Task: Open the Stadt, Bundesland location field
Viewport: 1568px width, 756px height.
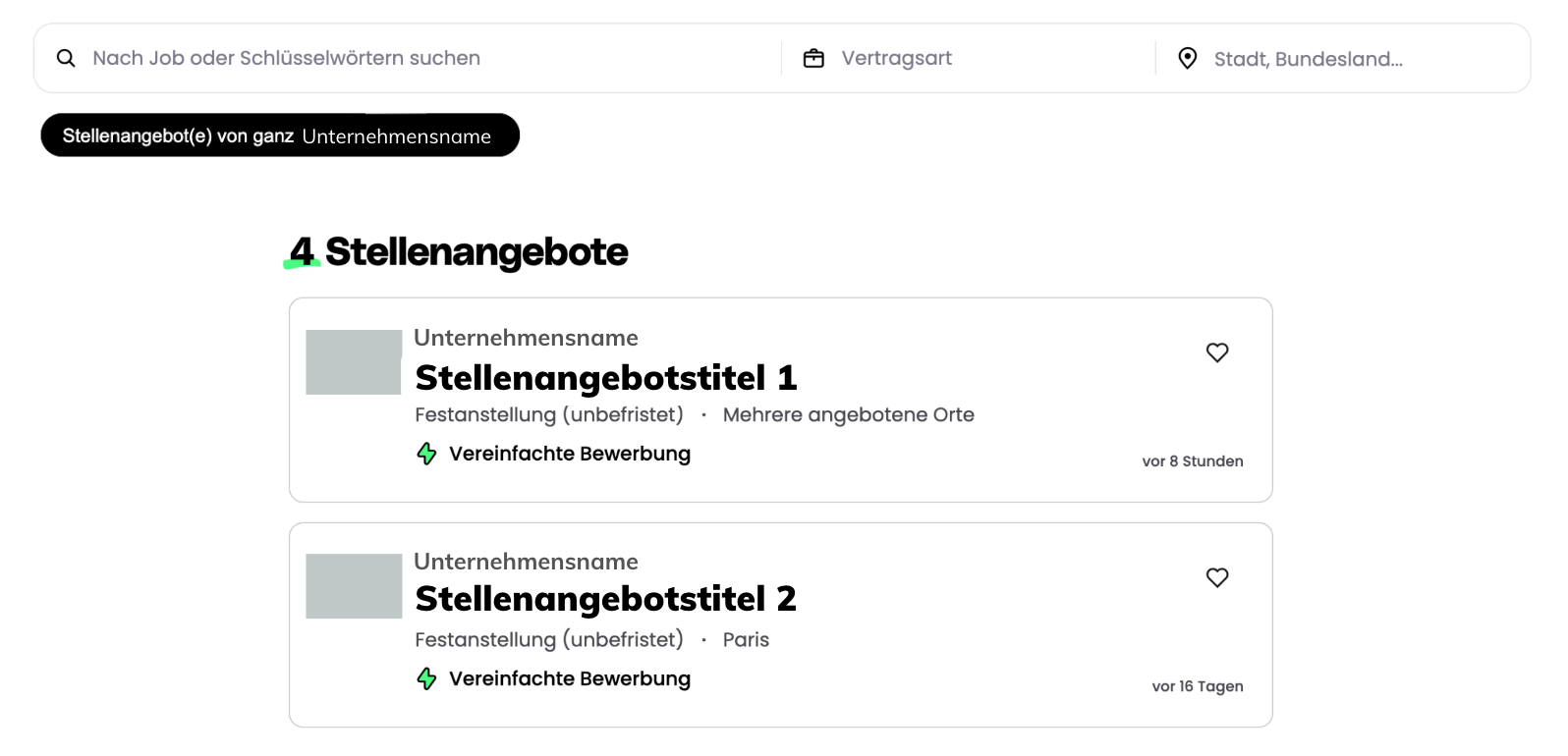Action: tap(1308, 59)
